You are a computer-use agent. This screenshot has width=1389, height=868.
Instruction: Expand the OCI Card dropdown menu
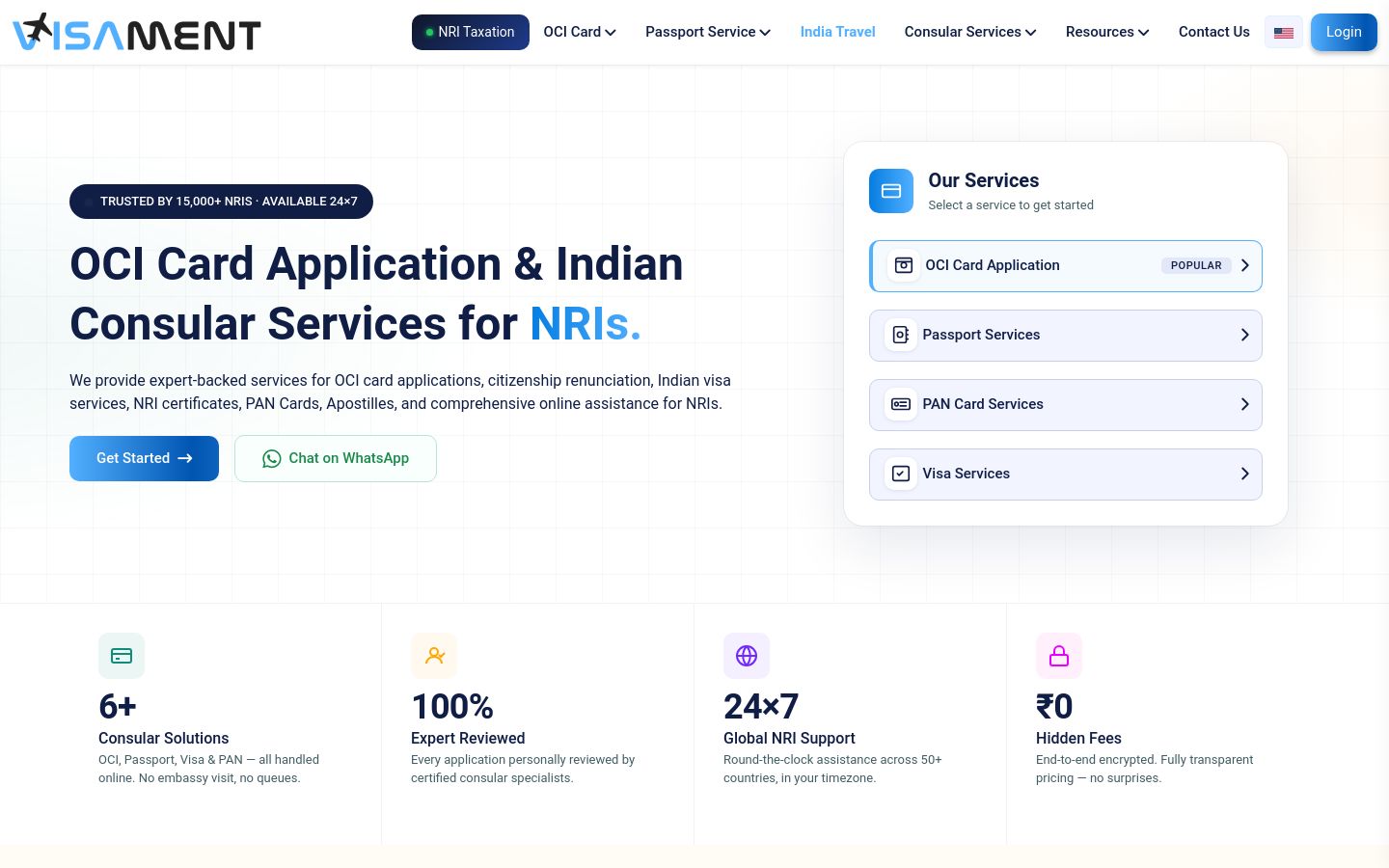pos(580,32)
